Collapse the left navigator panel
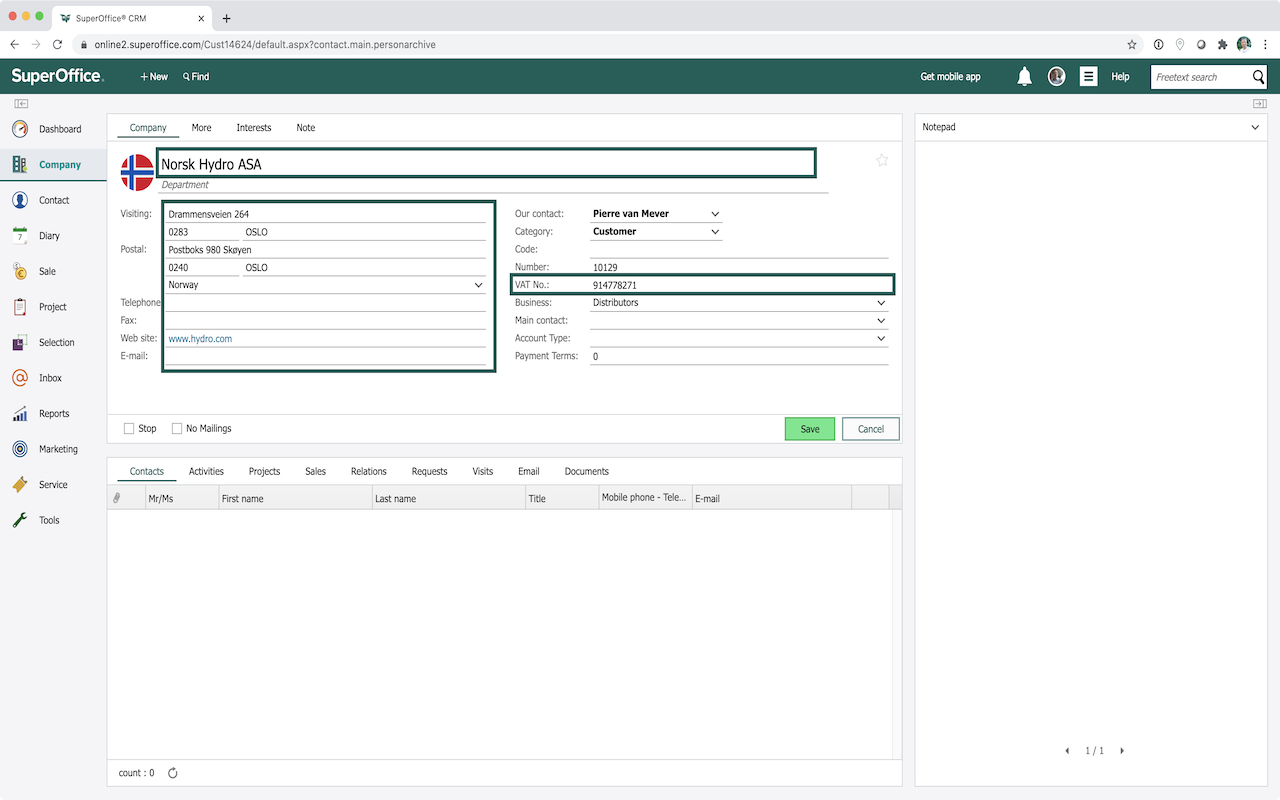1280x800 pixels. 20,104
